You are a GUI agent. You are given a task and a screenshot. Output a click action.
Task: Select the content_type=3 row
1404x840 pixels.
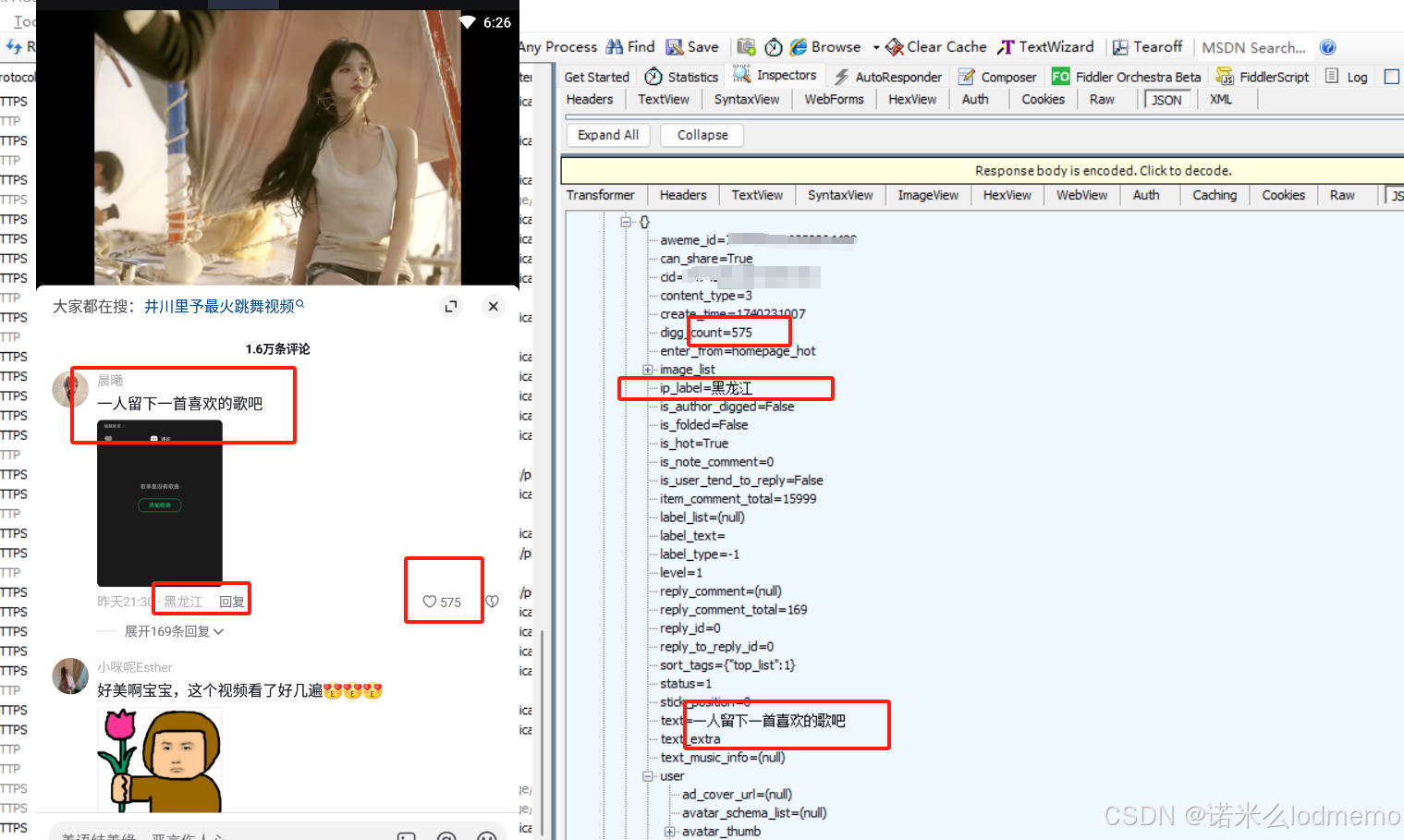click(706, 296)
